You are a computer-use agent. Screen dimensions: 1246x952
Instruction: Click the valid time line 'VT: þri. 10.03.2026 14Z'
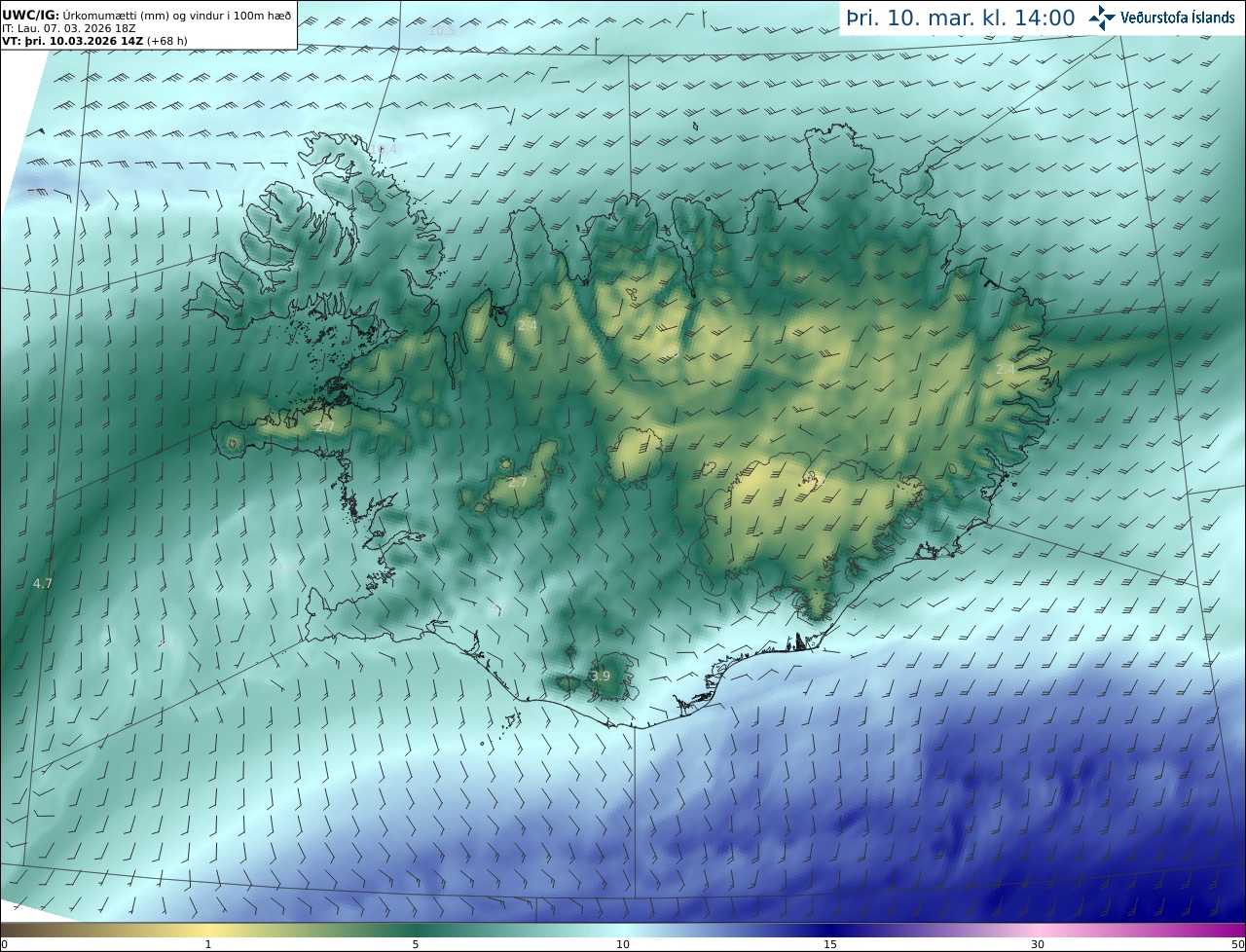(74, 41)
